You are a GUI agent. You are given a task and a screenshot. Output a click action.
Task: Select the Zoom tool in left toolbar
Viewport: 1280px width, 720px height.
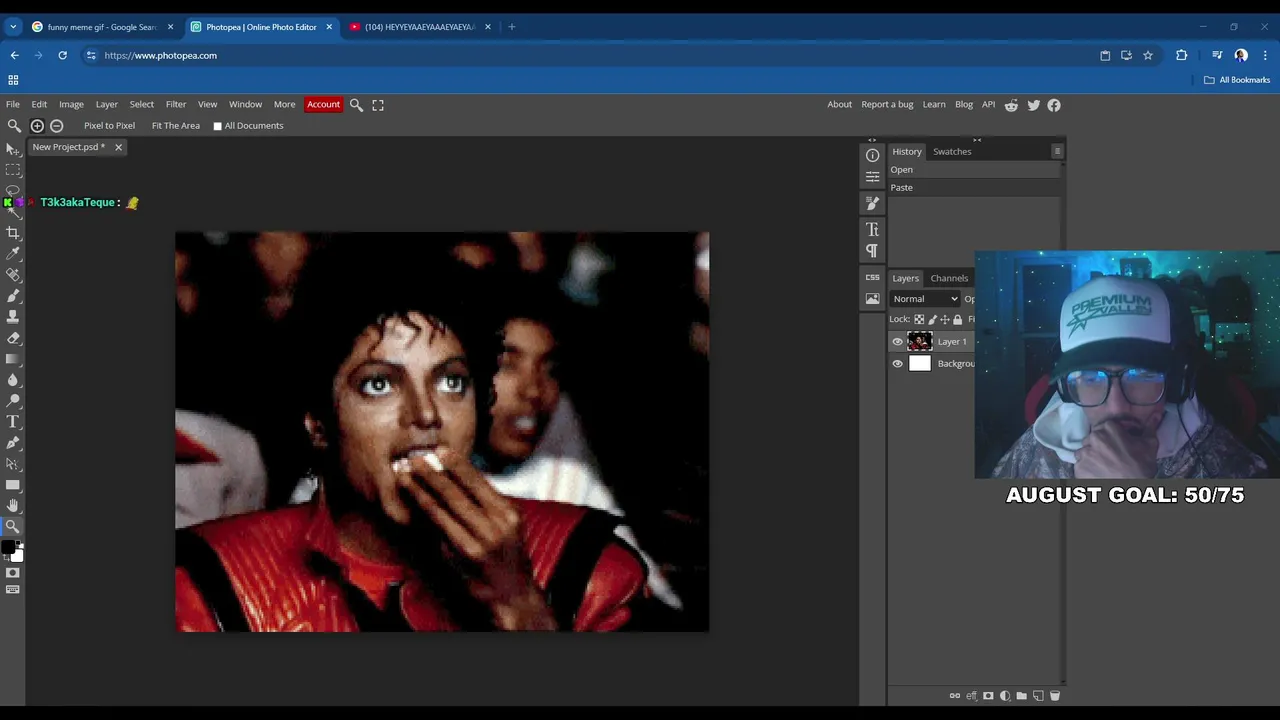click(x=12, y=526)
